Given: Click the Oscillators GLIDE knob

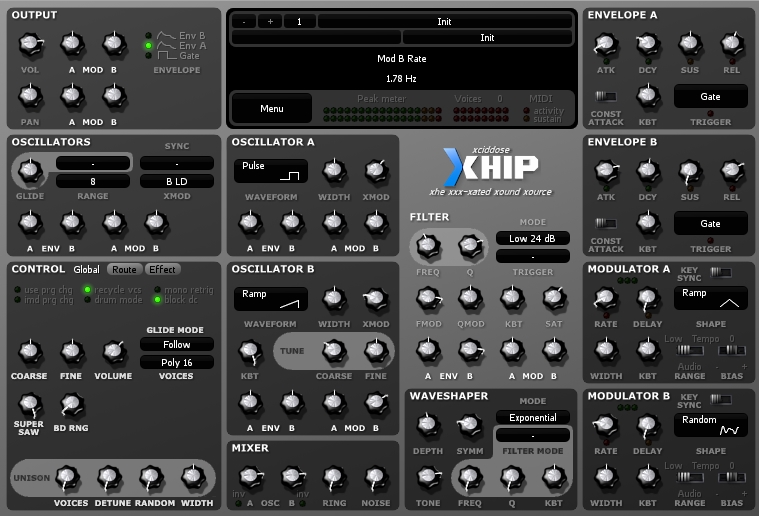Looking at the screenshot, I should pos(30,170).
